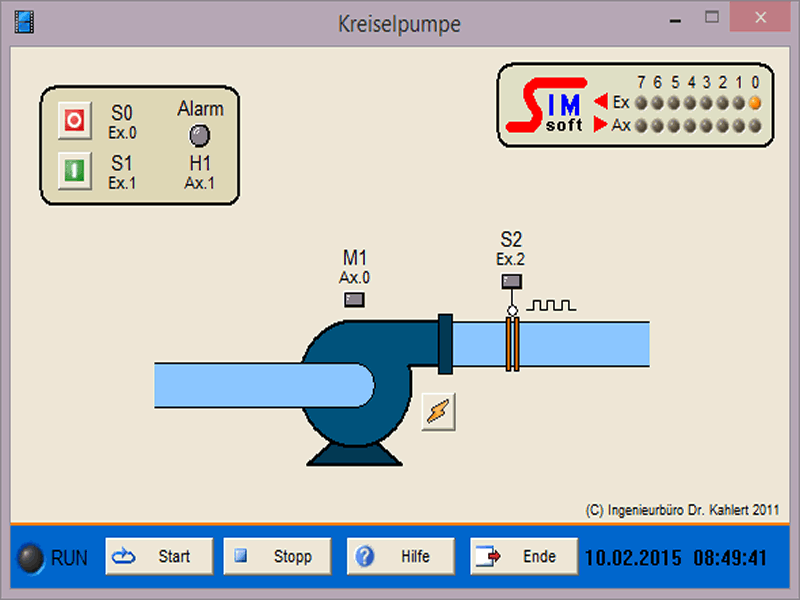The image size is (800, 600).
Task: Toggle the lit orange Ex bit 0 LED
Action: click(x=755, y=102)
